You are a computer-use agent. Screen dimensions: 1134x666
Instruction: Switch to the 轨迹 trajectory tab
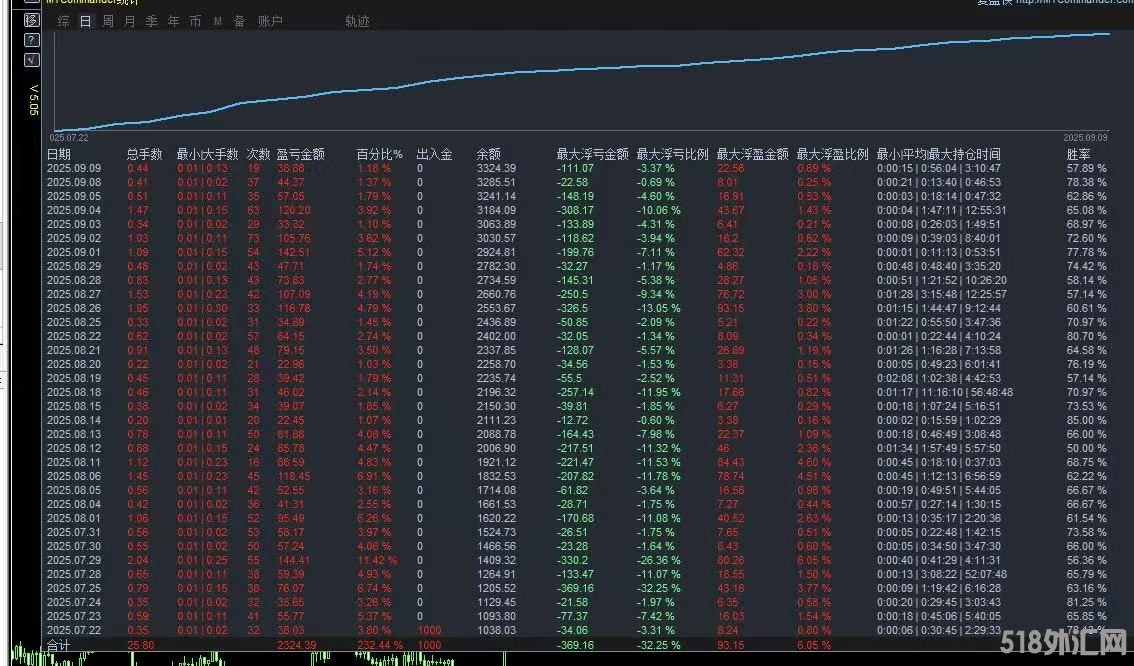click(x=357, y=20)
